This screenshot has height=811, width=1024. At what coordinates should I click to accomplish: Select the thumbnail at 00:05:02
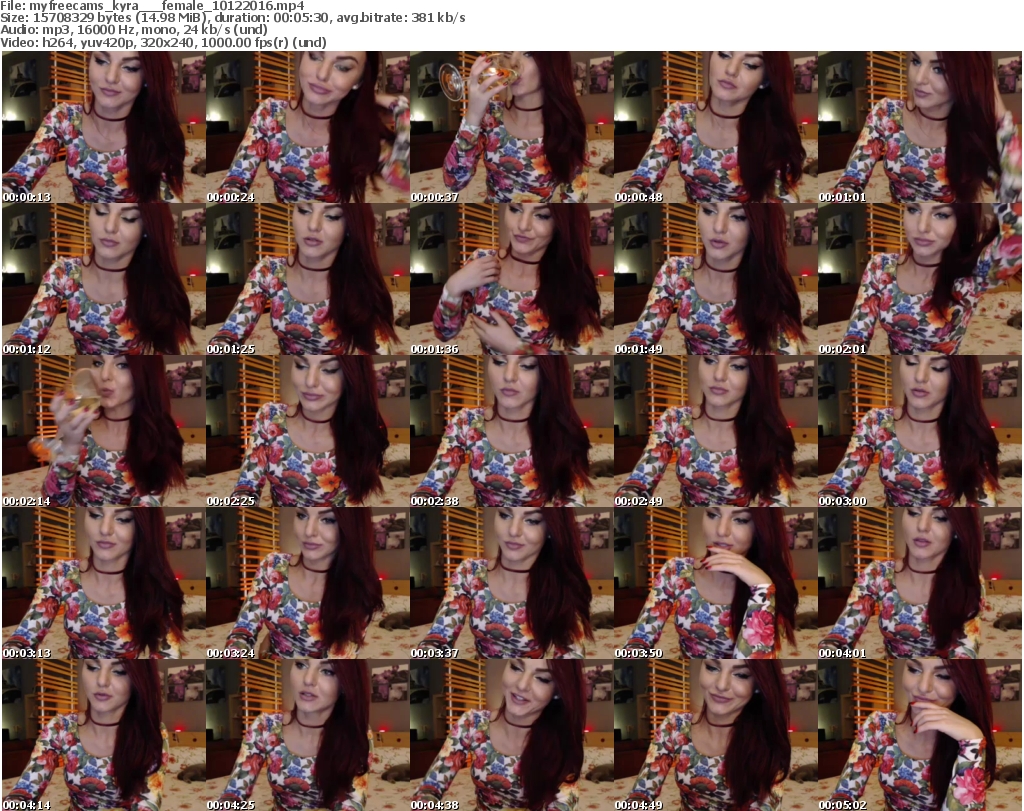[x=920, y=735]
